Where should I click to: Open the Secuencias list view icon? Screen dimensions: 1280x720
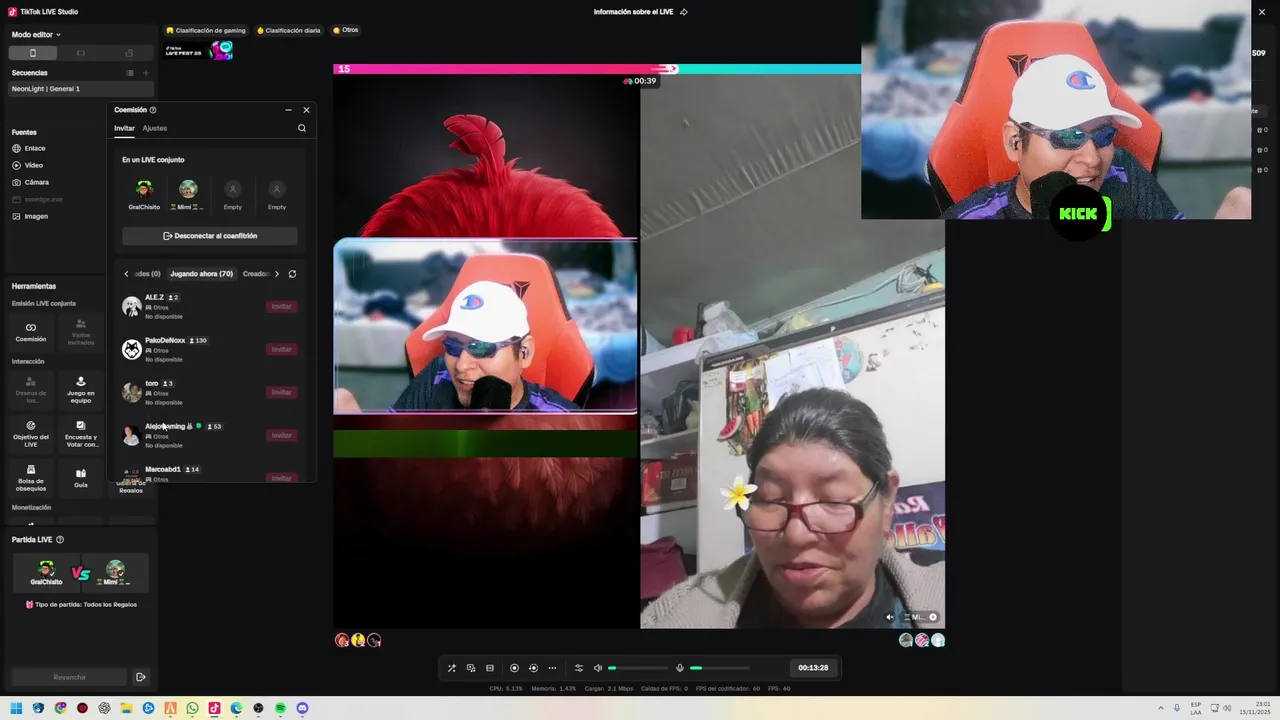[130, 73]
